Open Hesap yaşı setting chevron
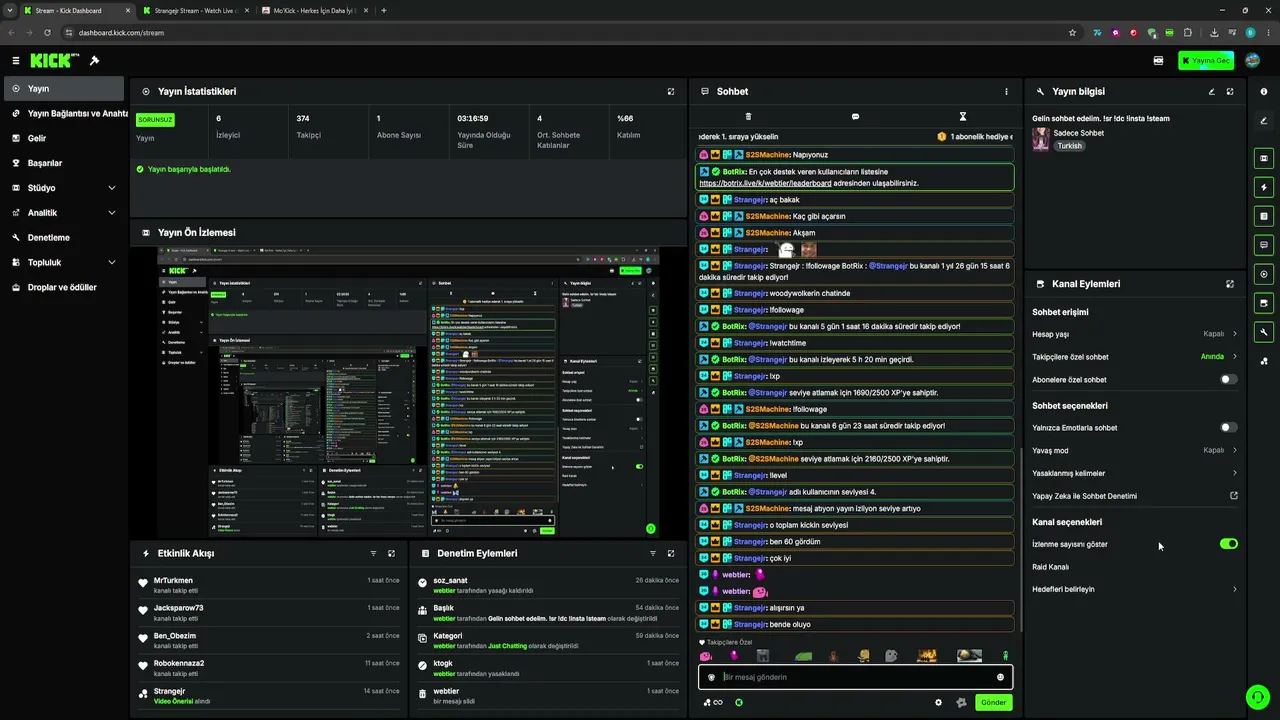Screen dimensions: 1280x720 coord(1235,334)
